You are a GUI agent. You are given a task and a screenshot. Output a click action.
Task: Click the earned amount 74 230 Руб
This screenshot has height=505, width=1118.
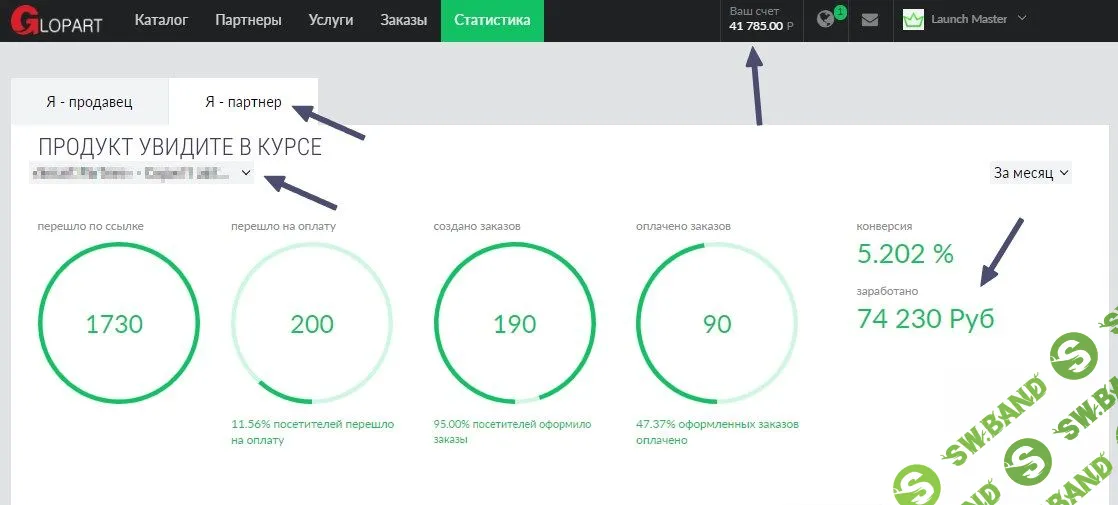[x=925, y=319]
